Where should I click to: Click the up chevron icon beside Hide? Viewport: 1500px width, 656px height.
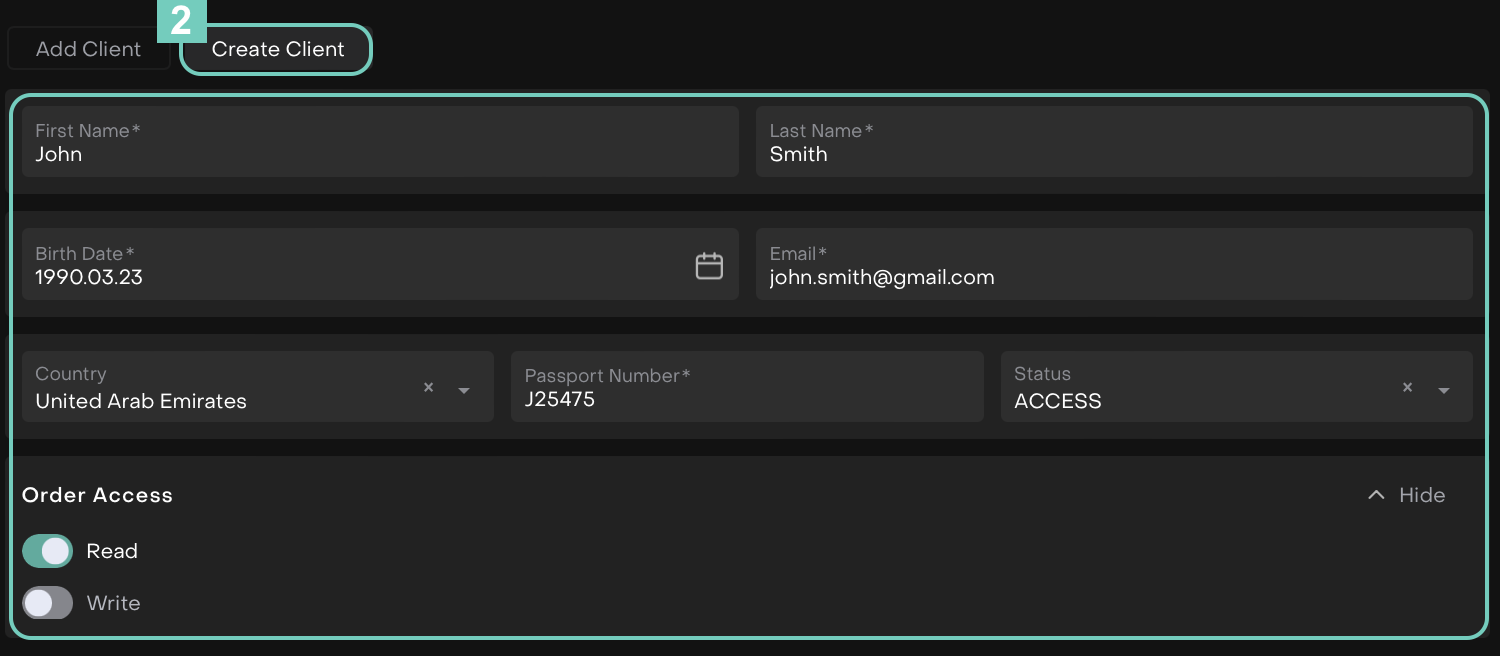coord(1376,495)
